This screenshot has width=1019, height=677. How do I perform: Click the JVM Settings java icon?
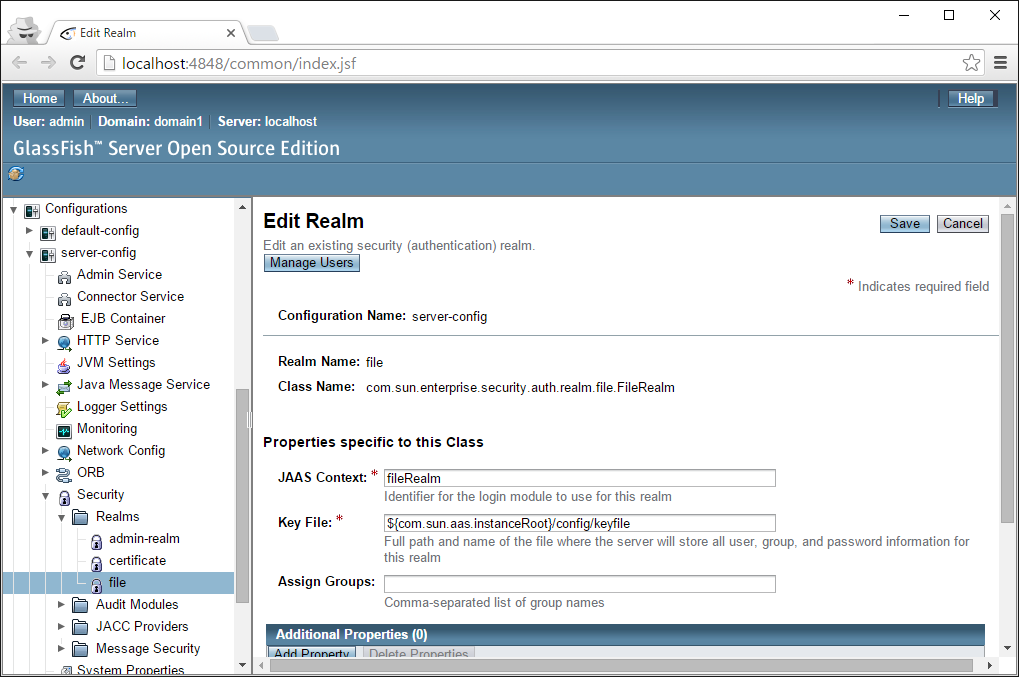64,364
